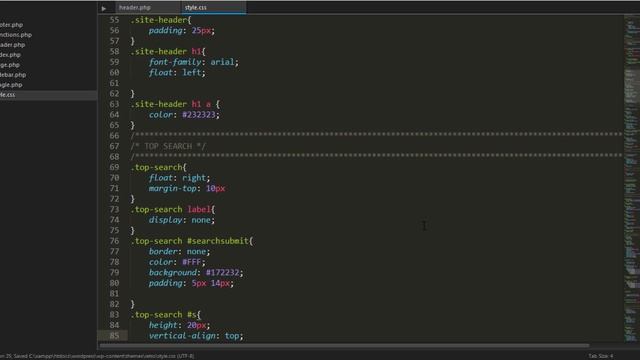The width and height of the screenshot is (640, 360).
Task: Click line number 66 in the gutter
Action: [x=114, y=136]
